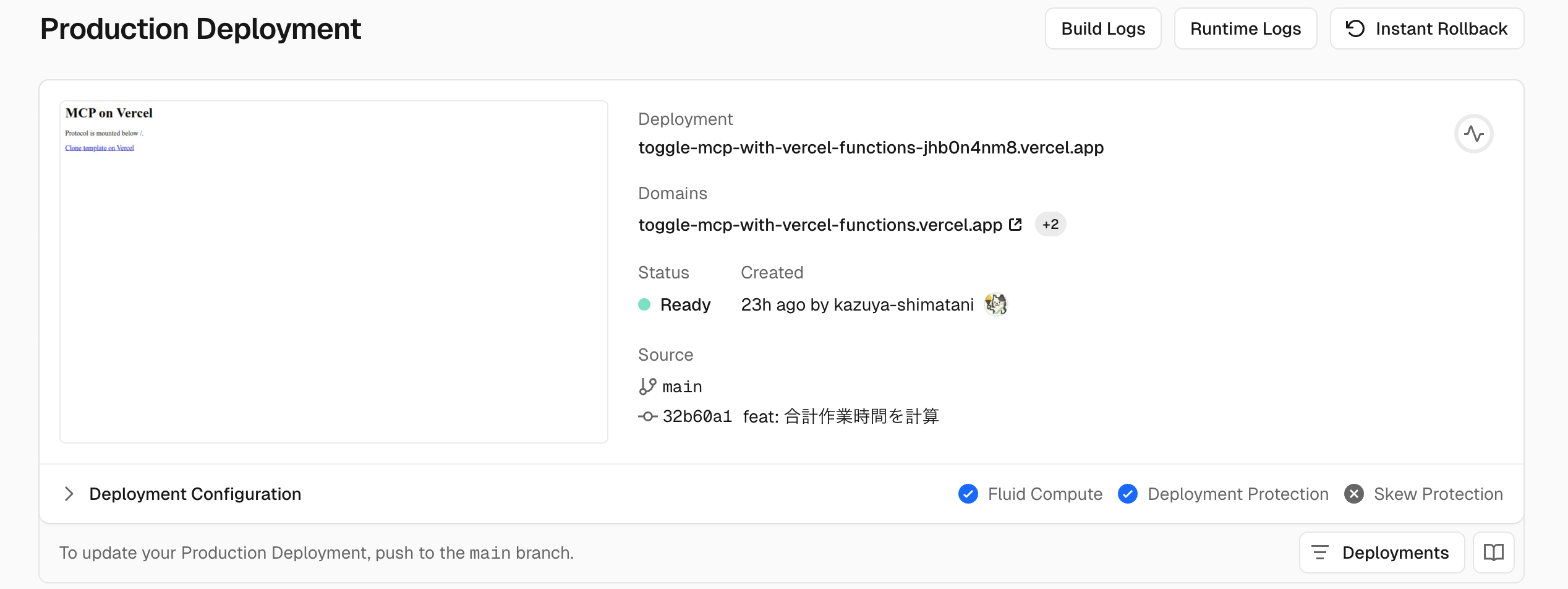The height and width of the screenshot is (589, 1568).
Task: Open the Runtime Logs
Action: [x=1245, y=28]
